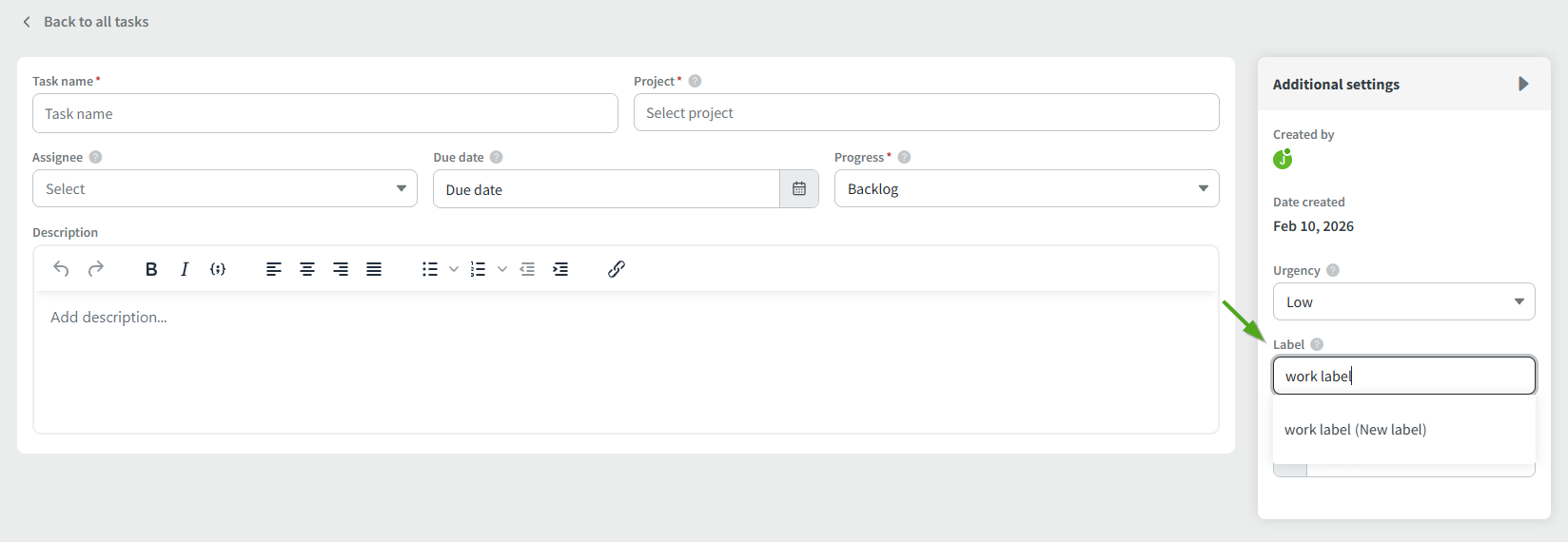
Task: Select 'work label (New label)' suggestion
Action: point(1356,430)
